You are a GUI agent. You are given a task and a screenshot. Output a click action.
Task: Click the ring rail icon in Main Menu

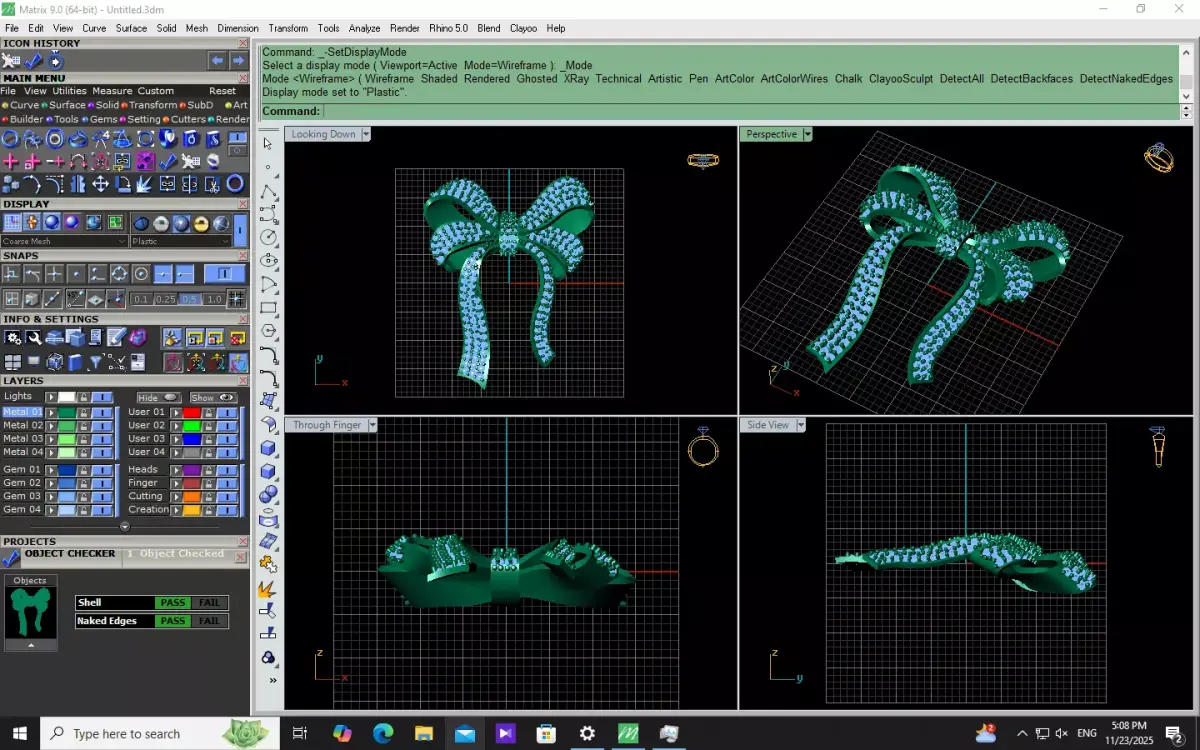point(10,139)
